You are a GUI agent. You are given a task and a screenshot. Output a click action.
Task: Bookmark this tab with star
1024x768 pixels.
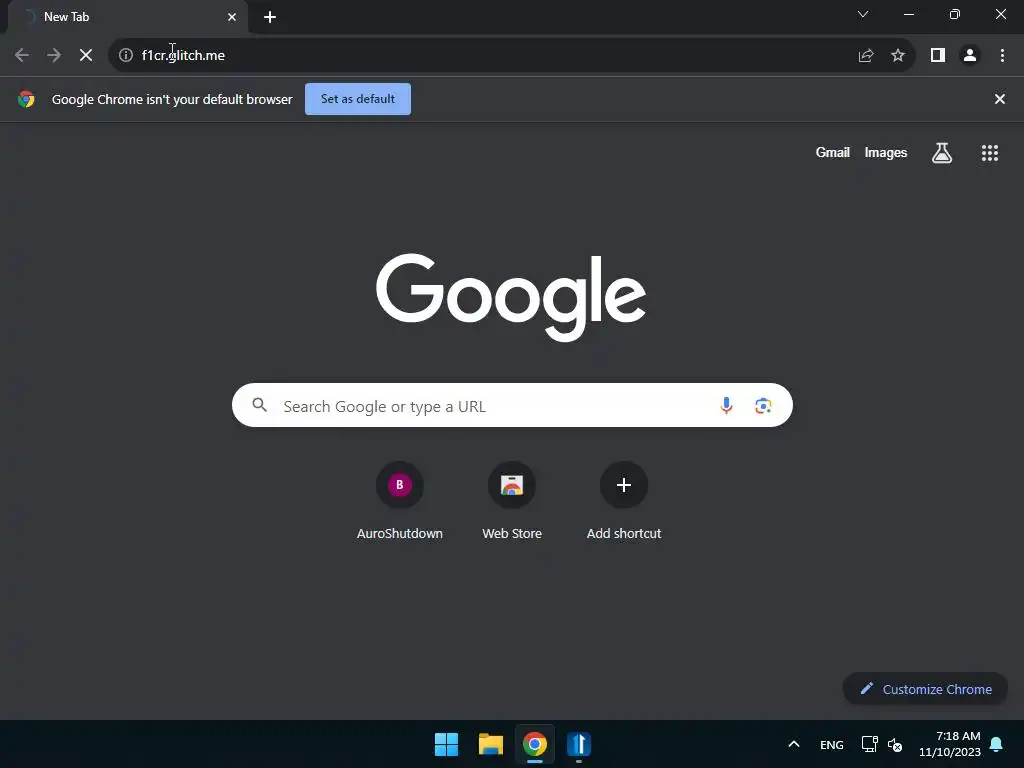coord(898,56)
